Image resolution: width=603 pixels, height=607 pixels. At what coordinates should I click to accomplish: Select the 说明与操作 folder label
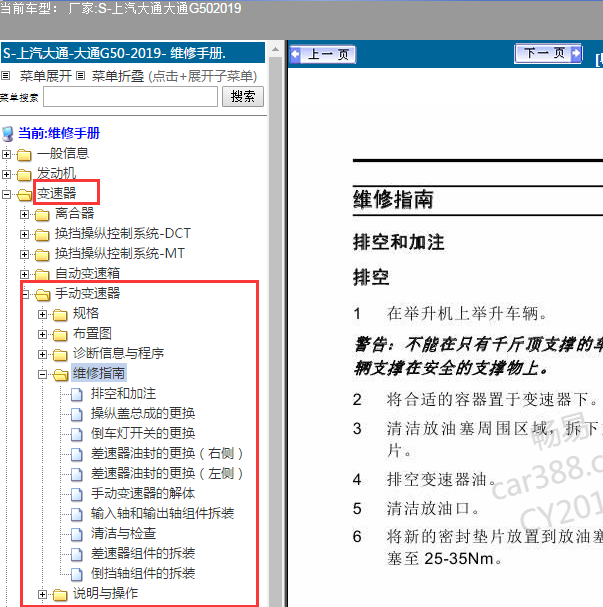(x=105, y=593)
